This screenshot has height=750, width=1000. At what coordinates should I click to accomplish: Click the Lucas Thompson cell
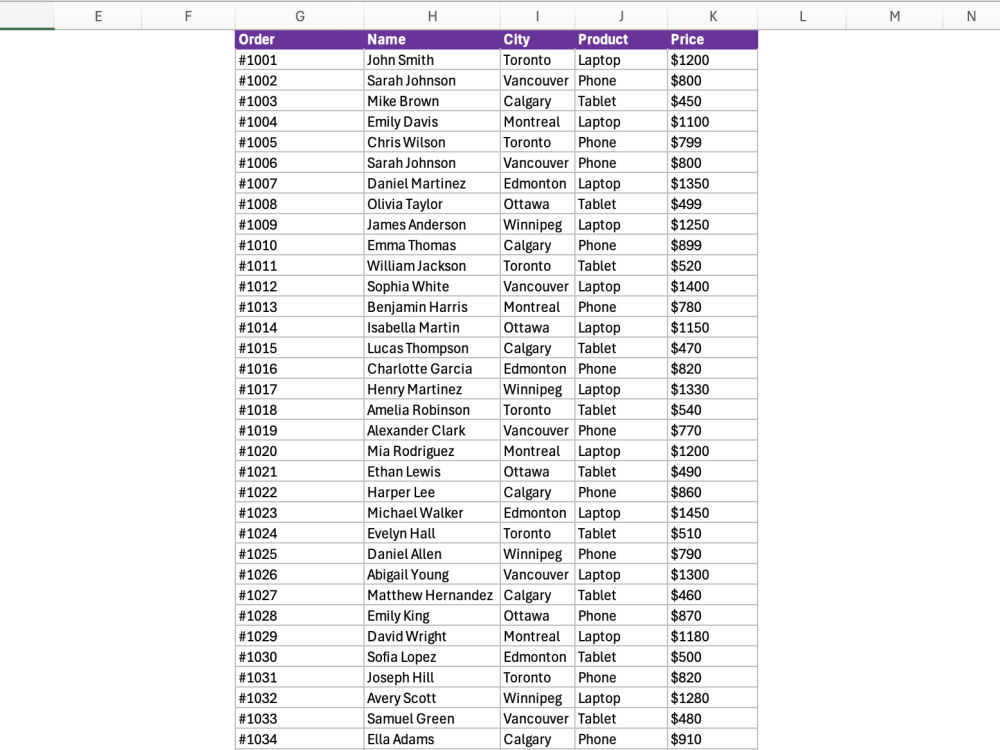[x=432, y=348]
